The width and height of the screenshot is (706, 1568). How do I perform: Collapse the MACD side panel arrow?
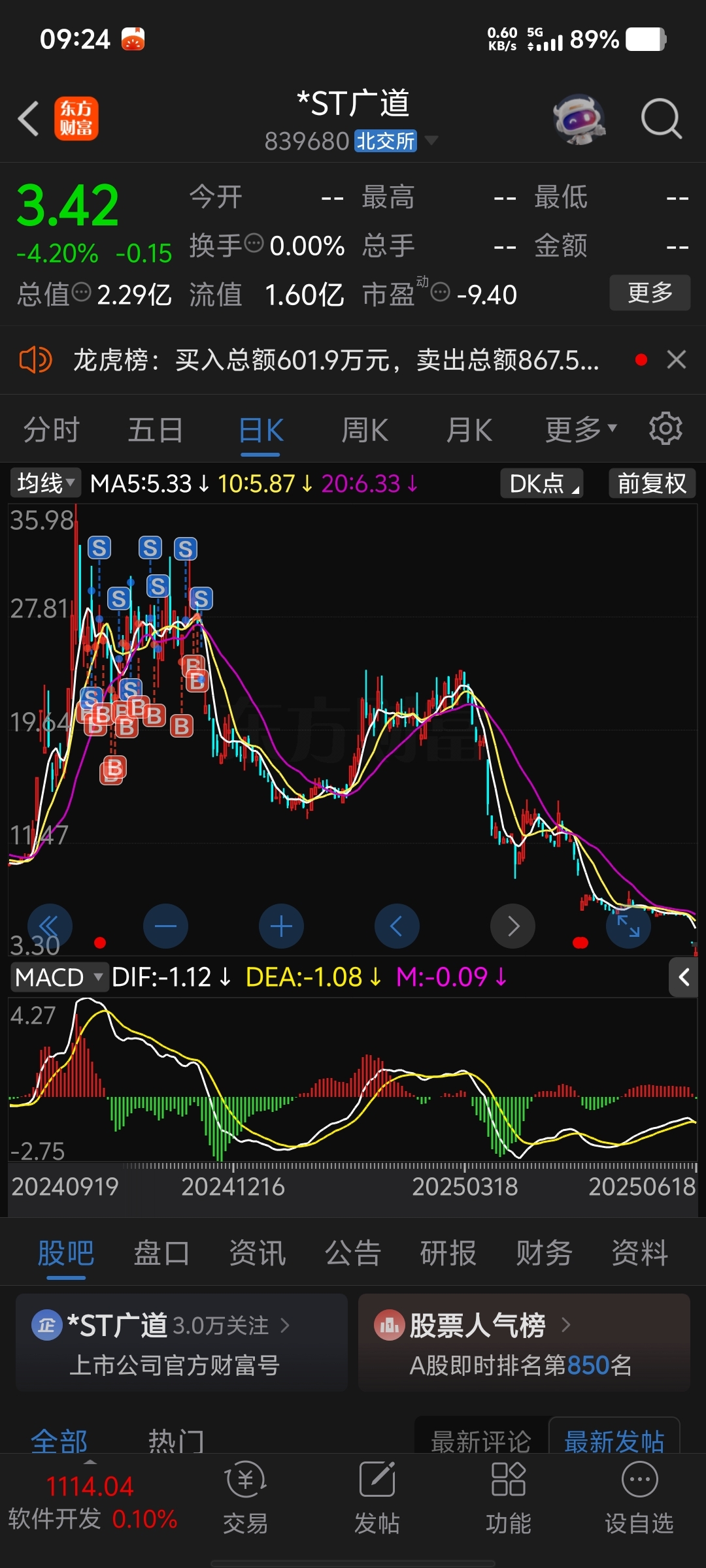point(684,977)
